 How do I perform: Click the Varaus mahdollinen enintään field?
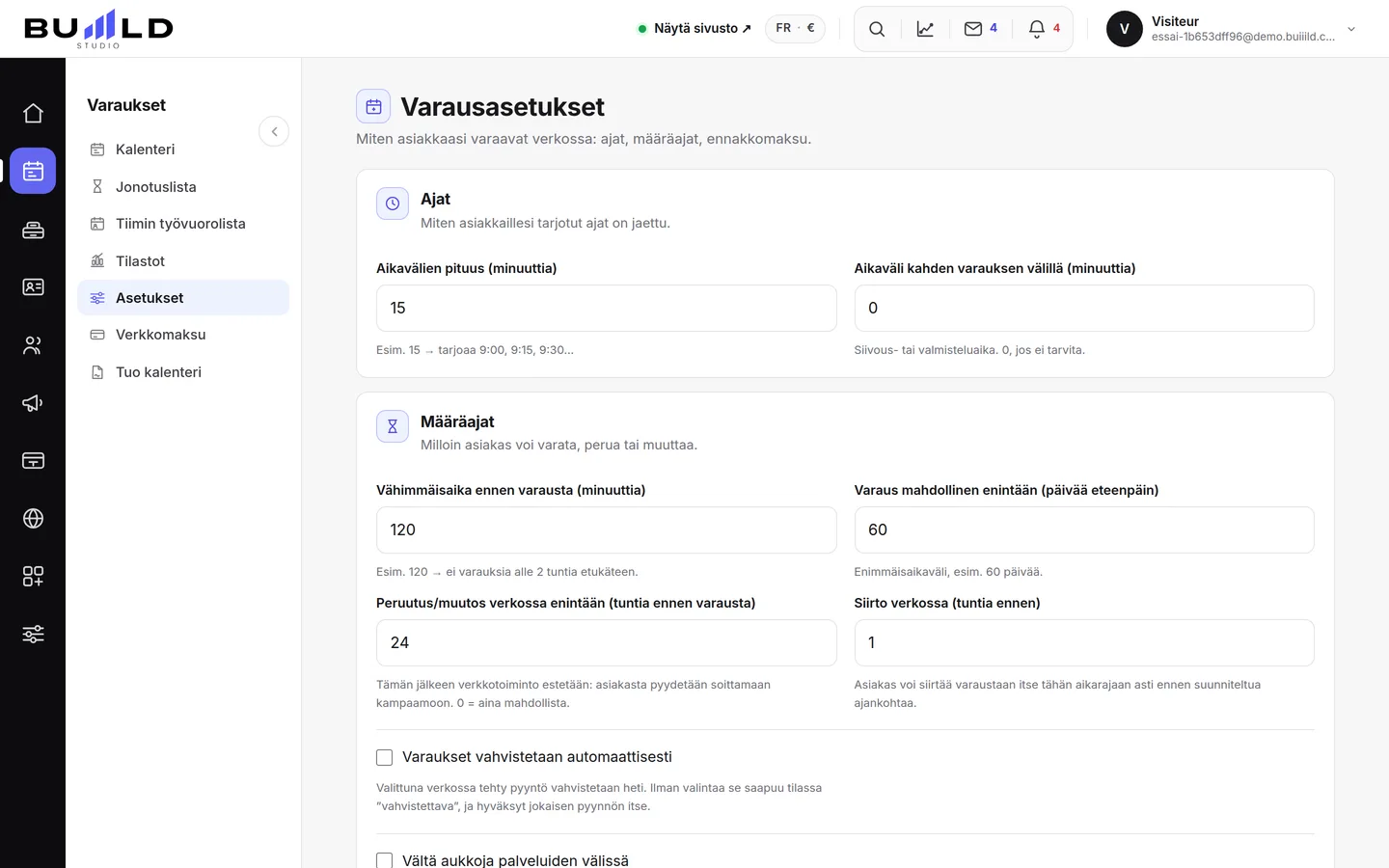click(1084, 529)
